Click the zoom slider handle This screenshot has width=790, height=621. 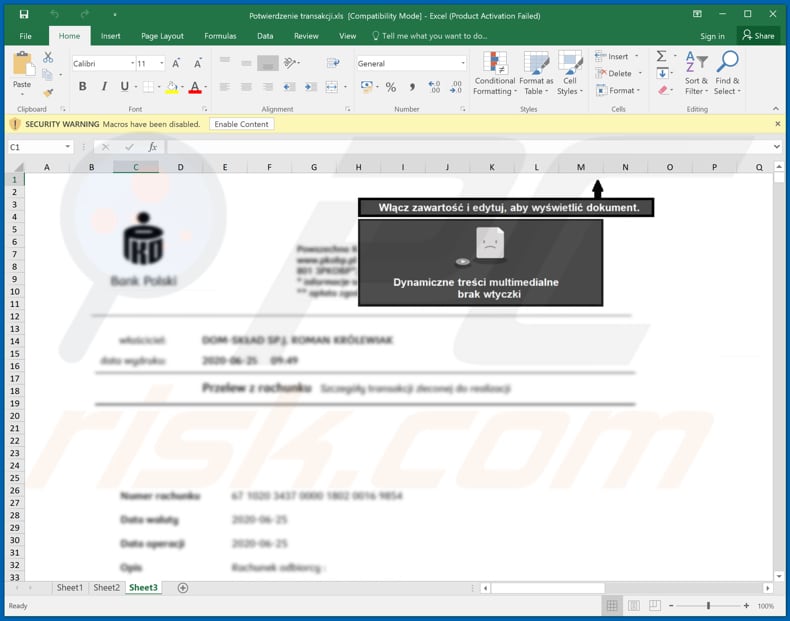tap(708, 606)
